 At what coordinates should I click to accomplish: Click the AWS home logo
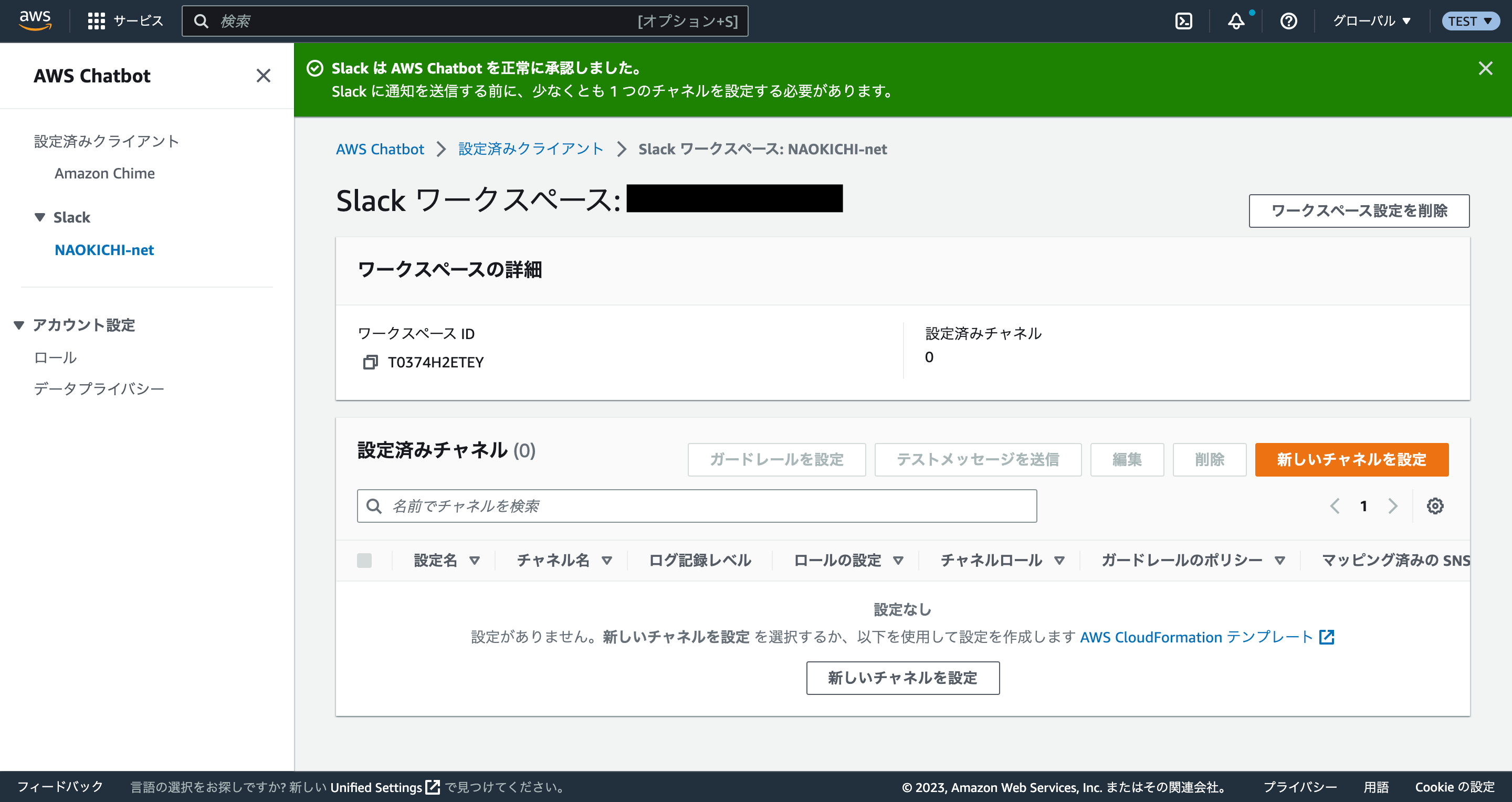(35, 19)
